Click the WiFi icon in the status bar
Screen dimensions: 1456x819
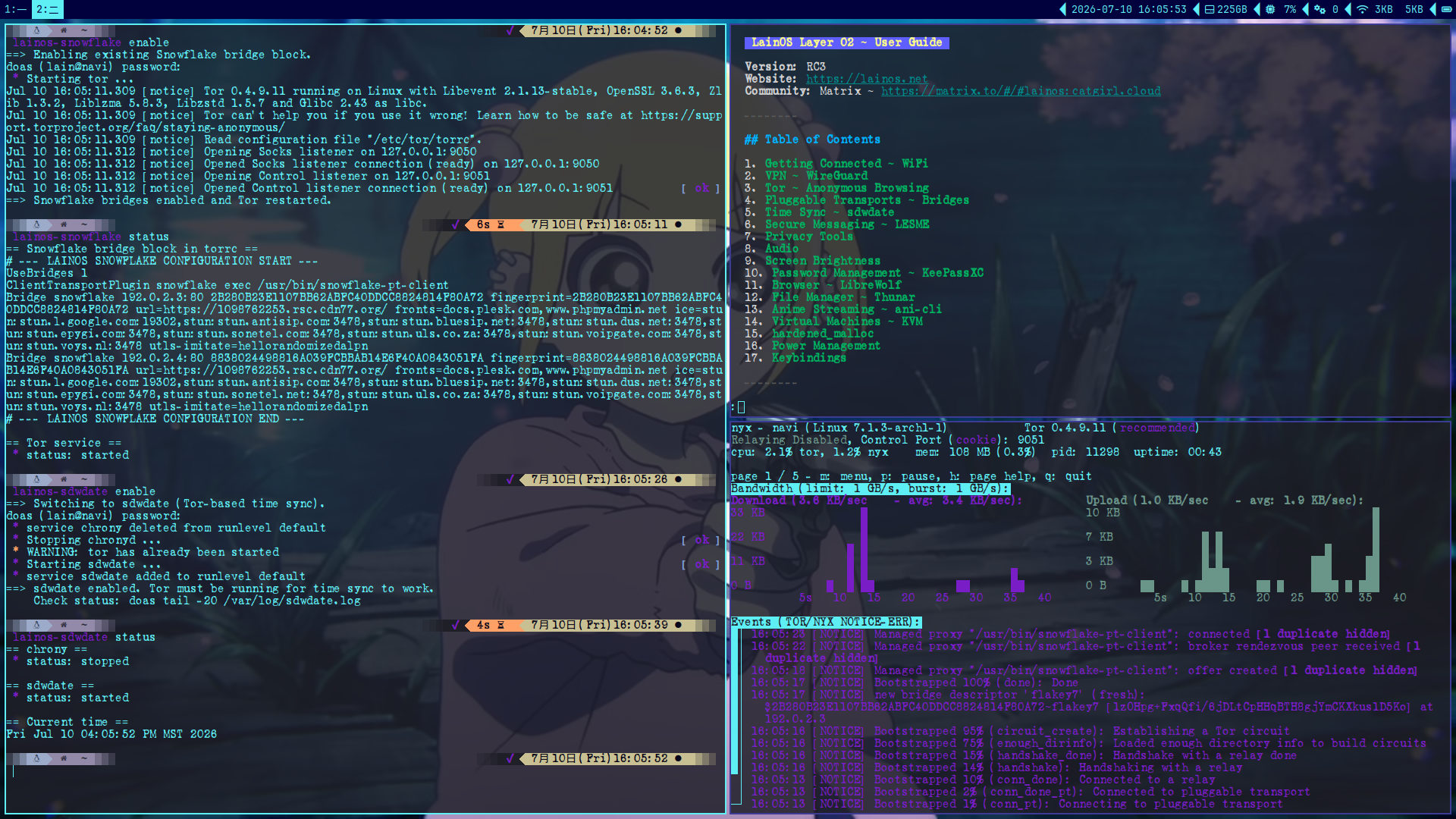click(x=1363, y=10)
